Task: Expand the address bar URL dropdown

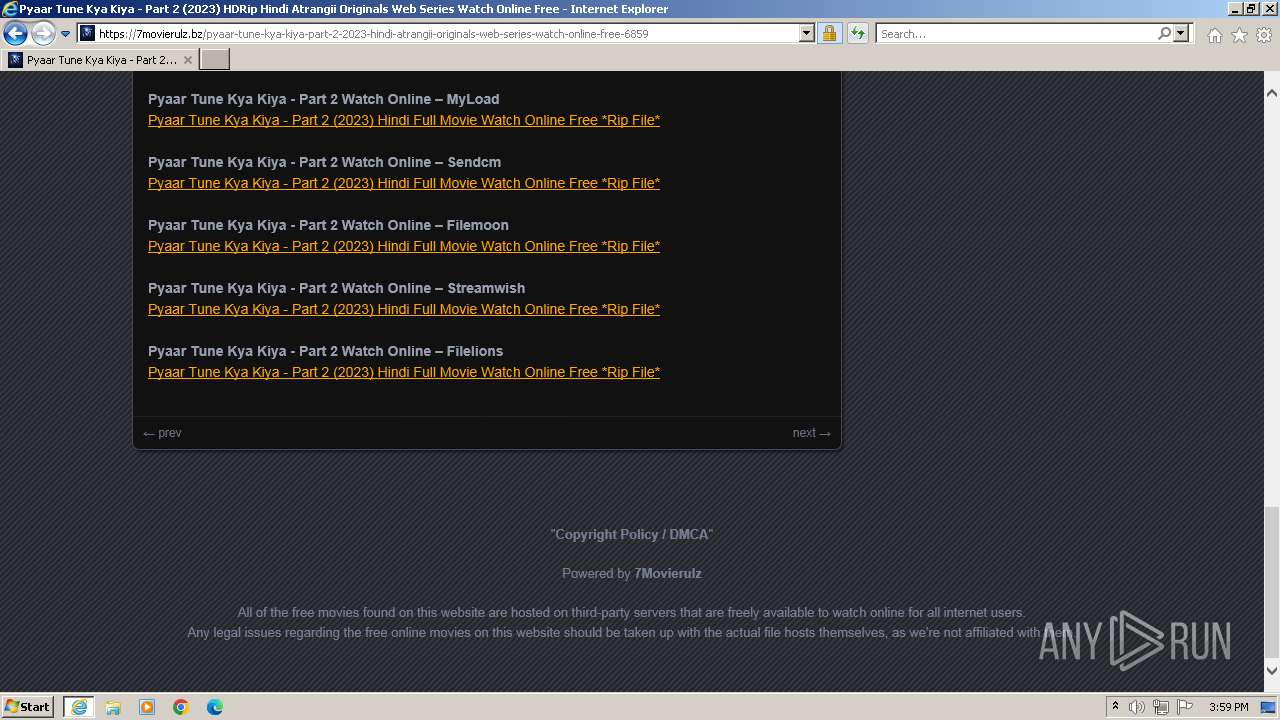Action: click(807, 34)
